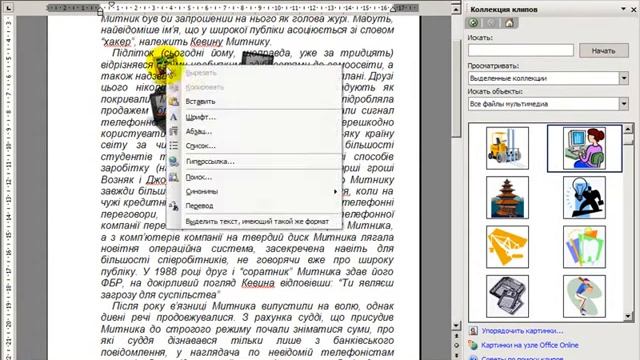Select the colorful papers clip art
The image size is (640, 360).
click(584, 247)
